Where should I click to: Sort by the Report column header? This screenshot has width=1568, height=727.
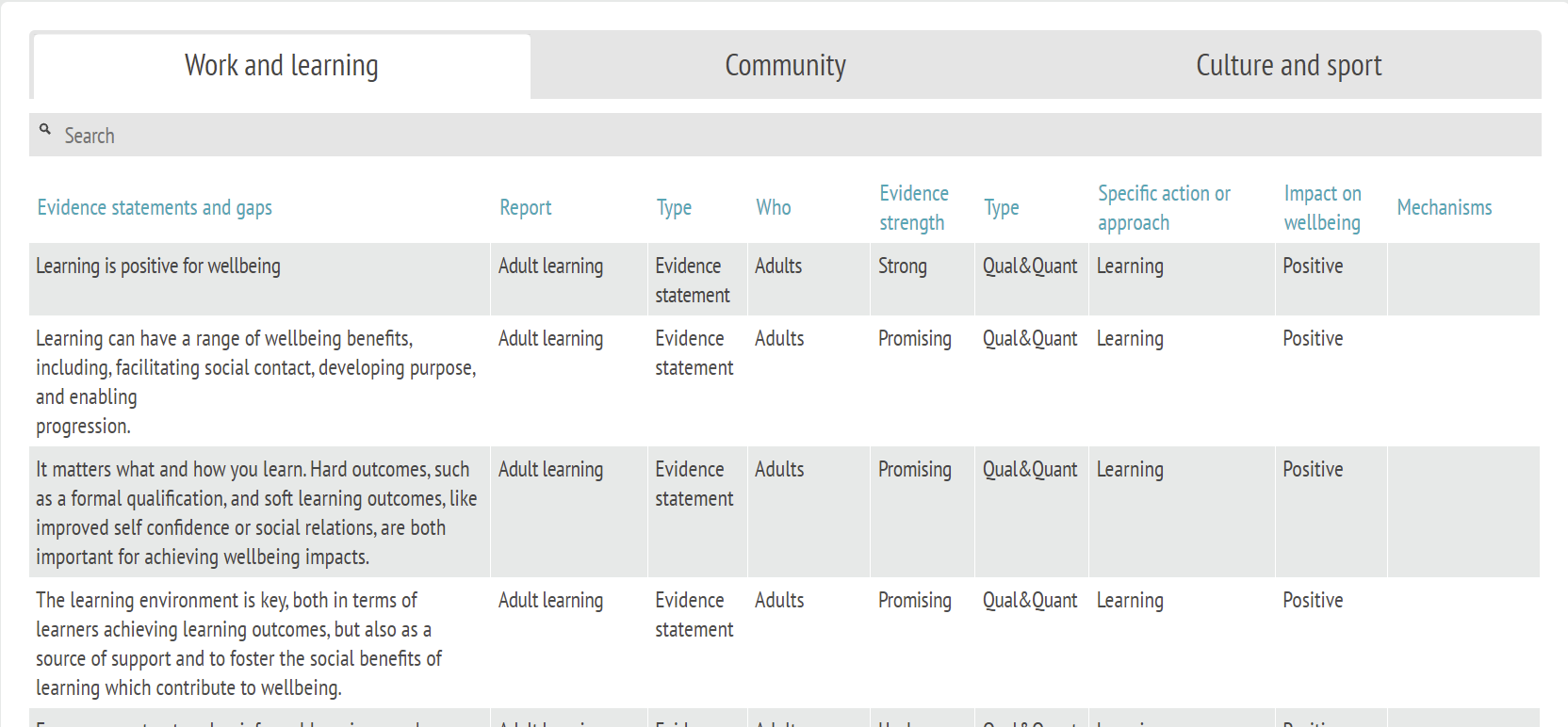pos(526,208)
